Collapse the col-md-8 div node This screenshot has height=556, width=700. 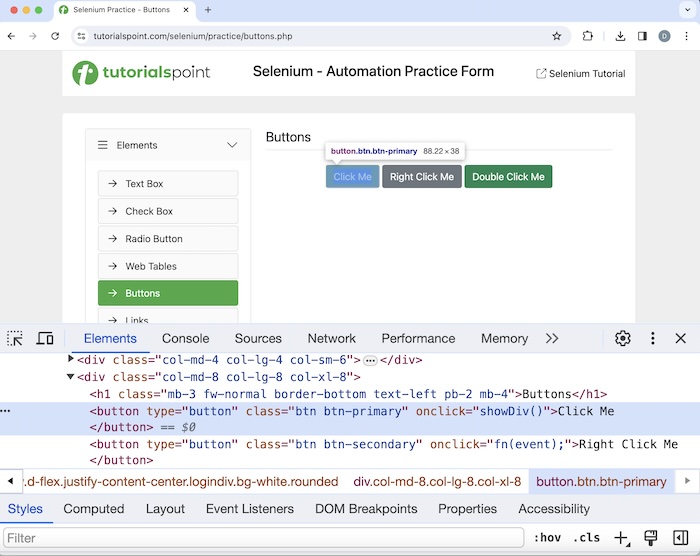point(71,377)
